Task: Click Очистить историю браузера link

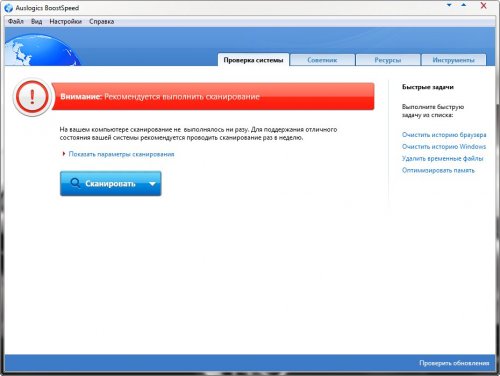Action: (x=444, y=135)
